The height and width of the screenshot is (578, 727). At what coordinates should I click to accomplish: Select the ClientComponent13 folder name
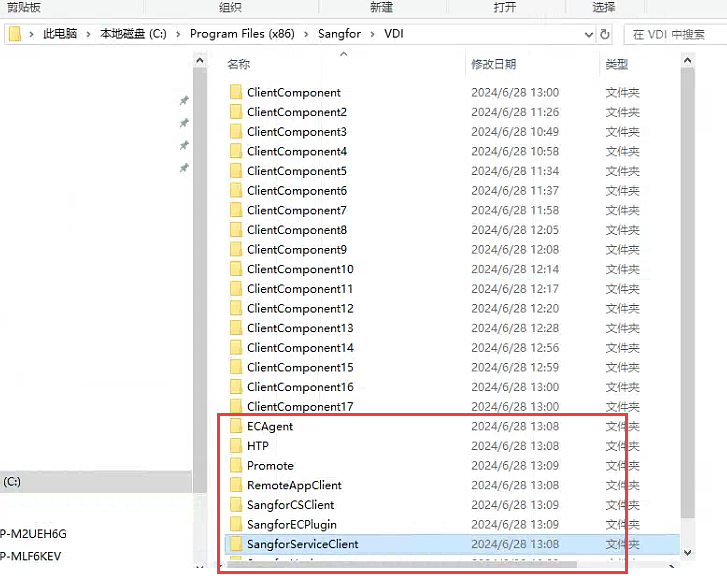click(x=300, y=328)
